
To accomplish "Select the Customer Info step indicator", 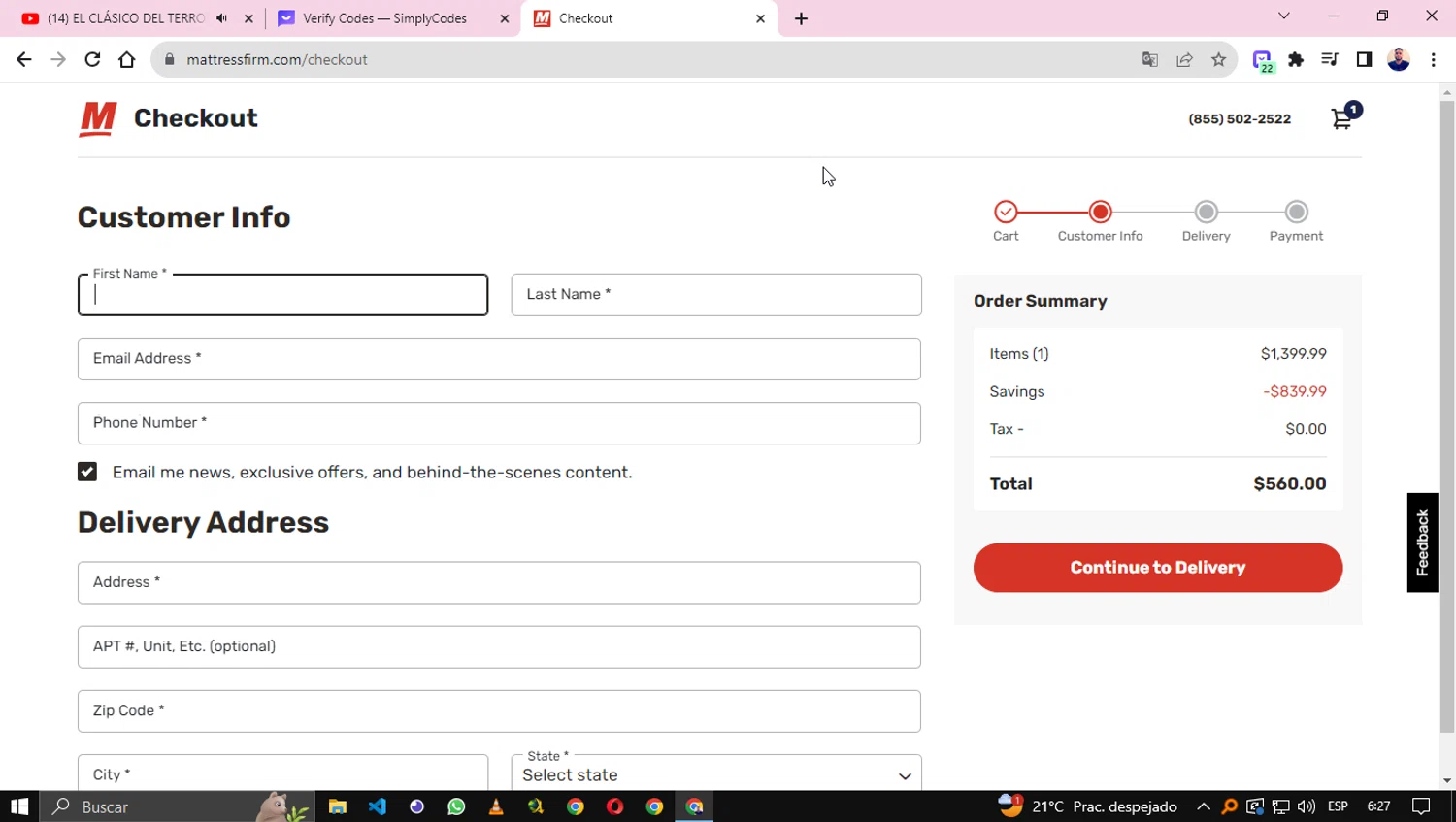I will pyautogui.click(x=1100, y=212).
